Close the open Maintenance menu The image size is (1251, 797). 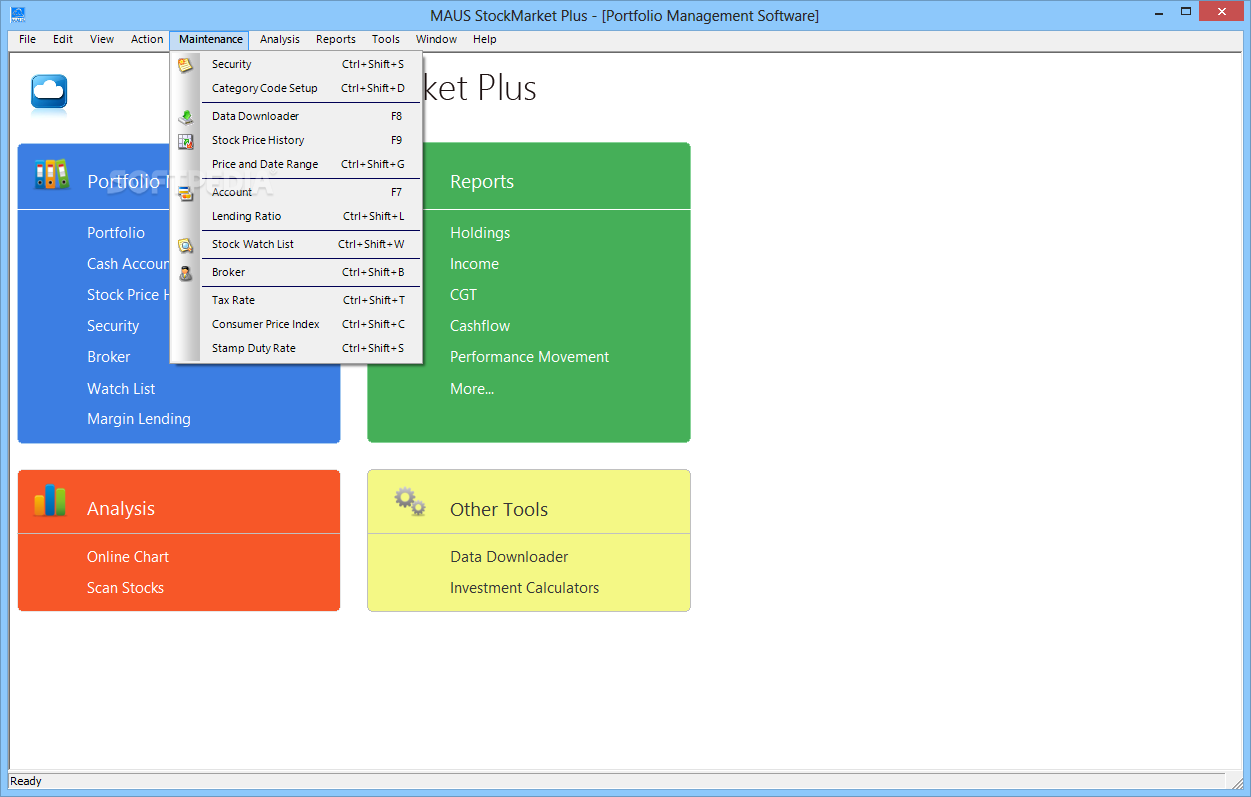(210, 40)
